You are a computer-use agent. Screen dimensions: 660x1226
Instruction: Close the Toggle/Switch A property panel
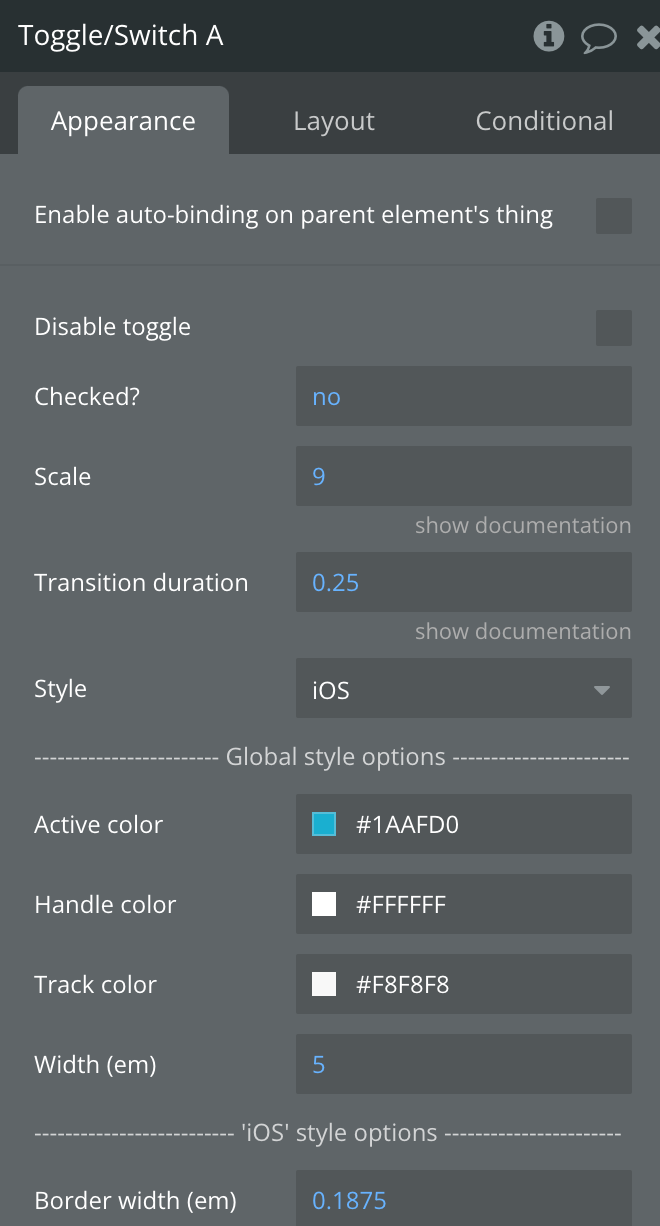pos(648,37)
